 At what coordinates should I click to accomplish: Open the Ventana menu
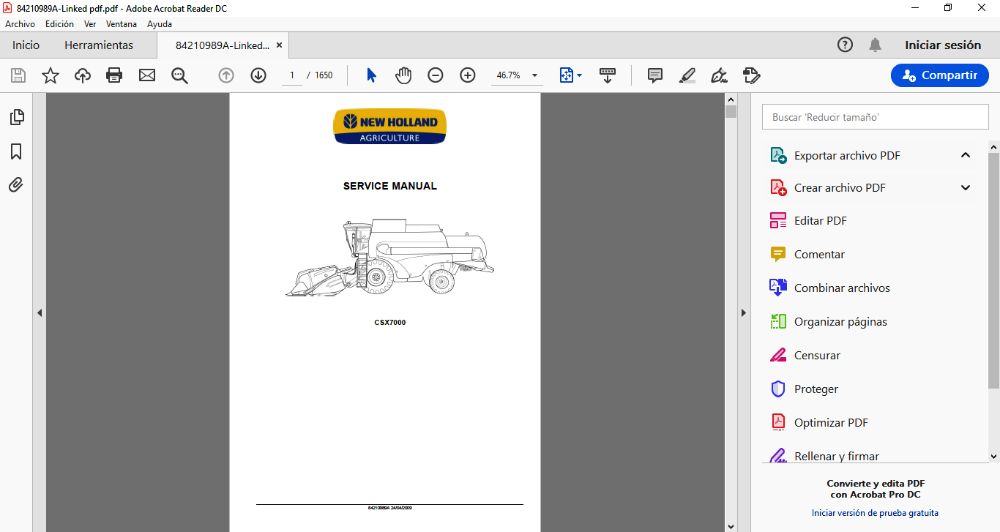coord(121,24)
